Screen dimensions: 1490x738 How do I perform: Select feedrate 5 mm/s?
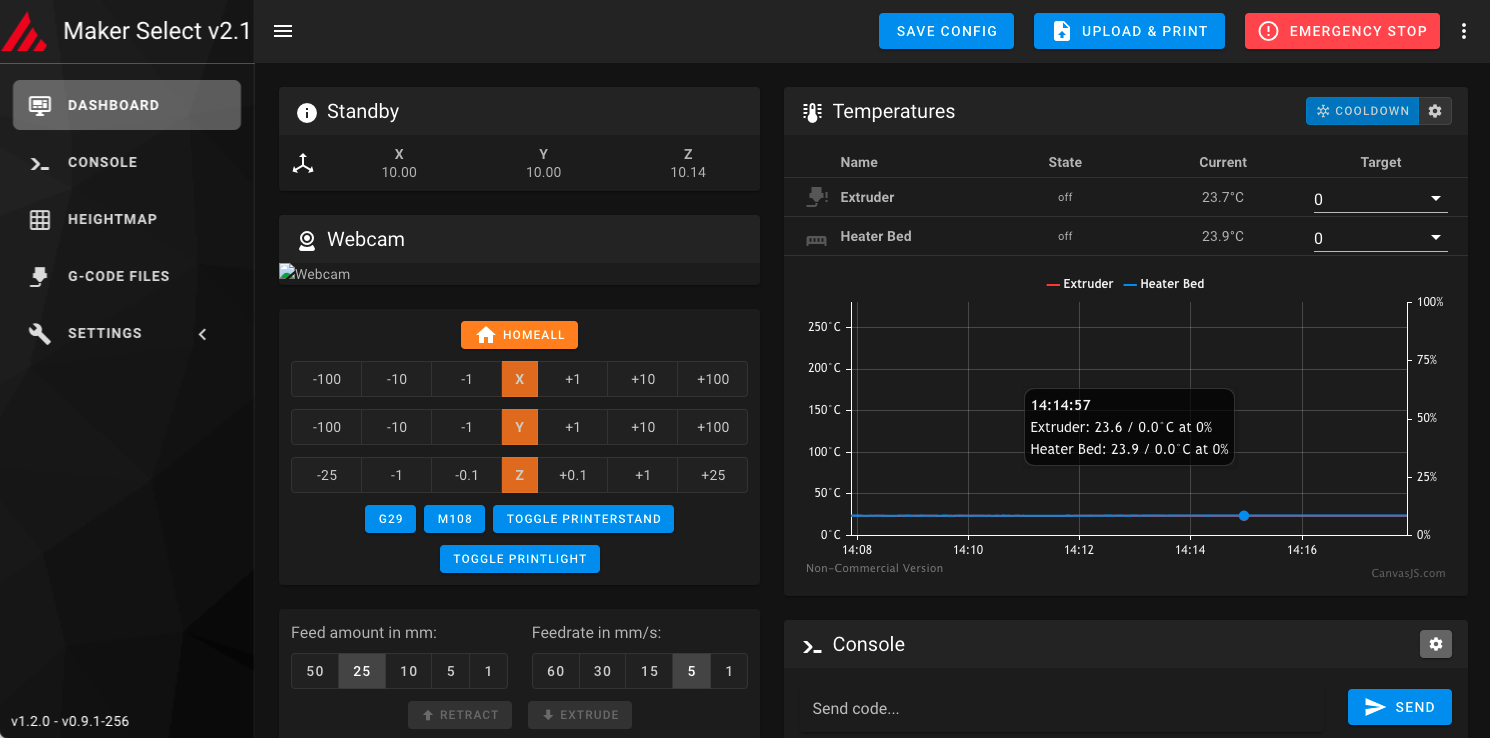pos(692,671)
